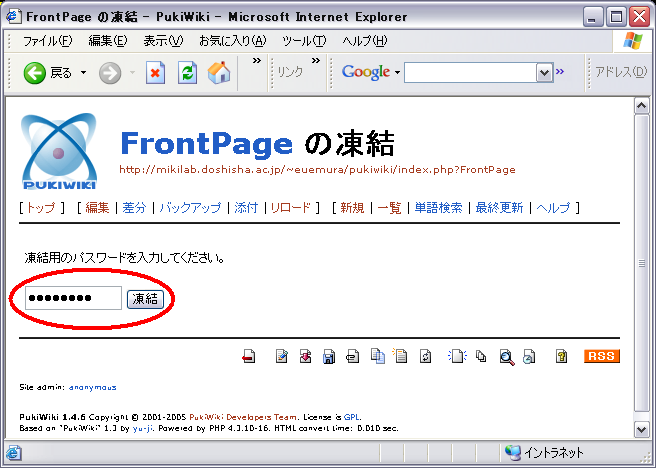The height and width of the screenshot is (468, 656).
Task: Open the Back button history dropdown arrow
Action: [84, 73]
